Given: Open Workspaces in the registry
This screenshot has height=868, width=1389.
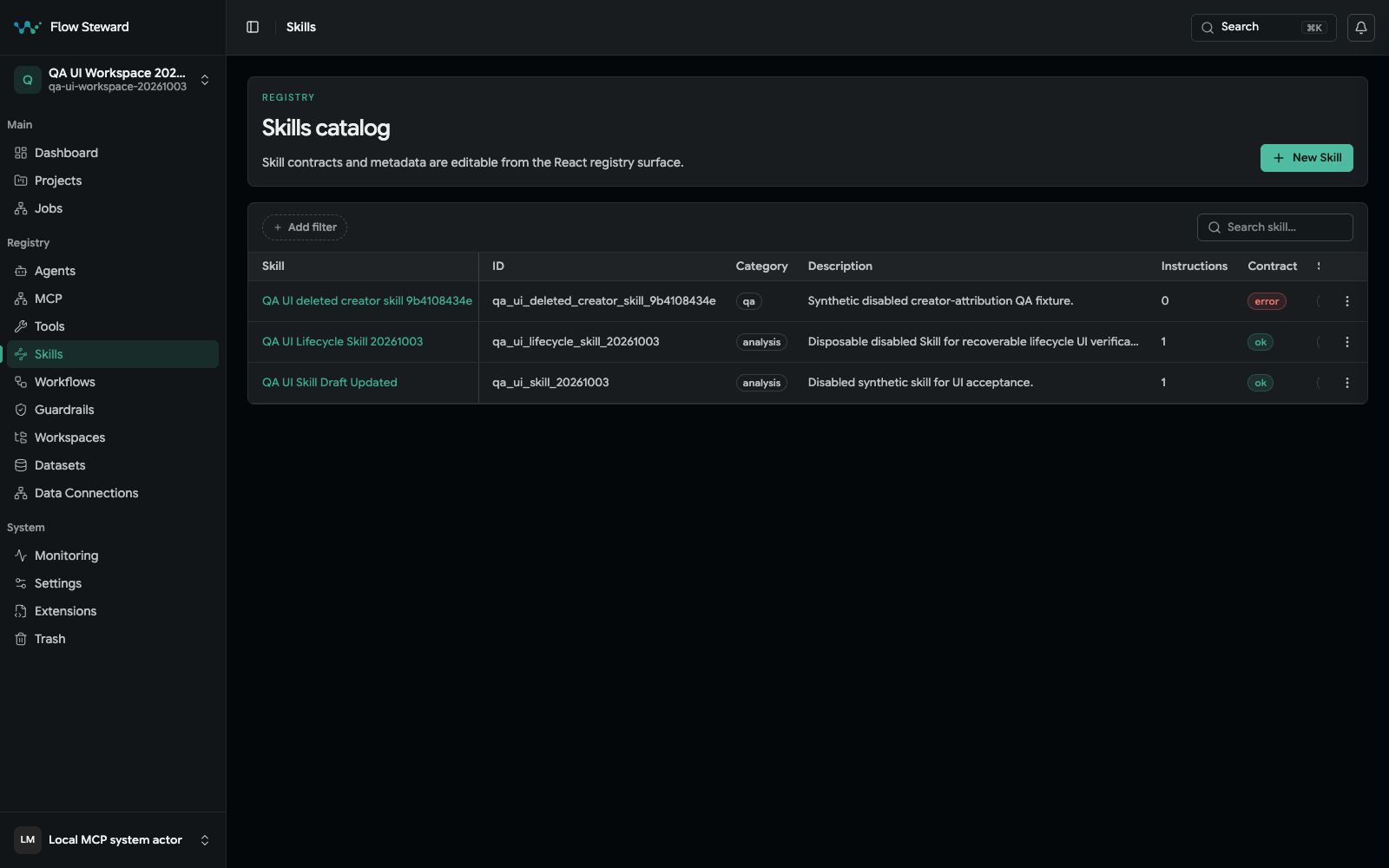Looking at the screenshot, I should tap(113, 437).
